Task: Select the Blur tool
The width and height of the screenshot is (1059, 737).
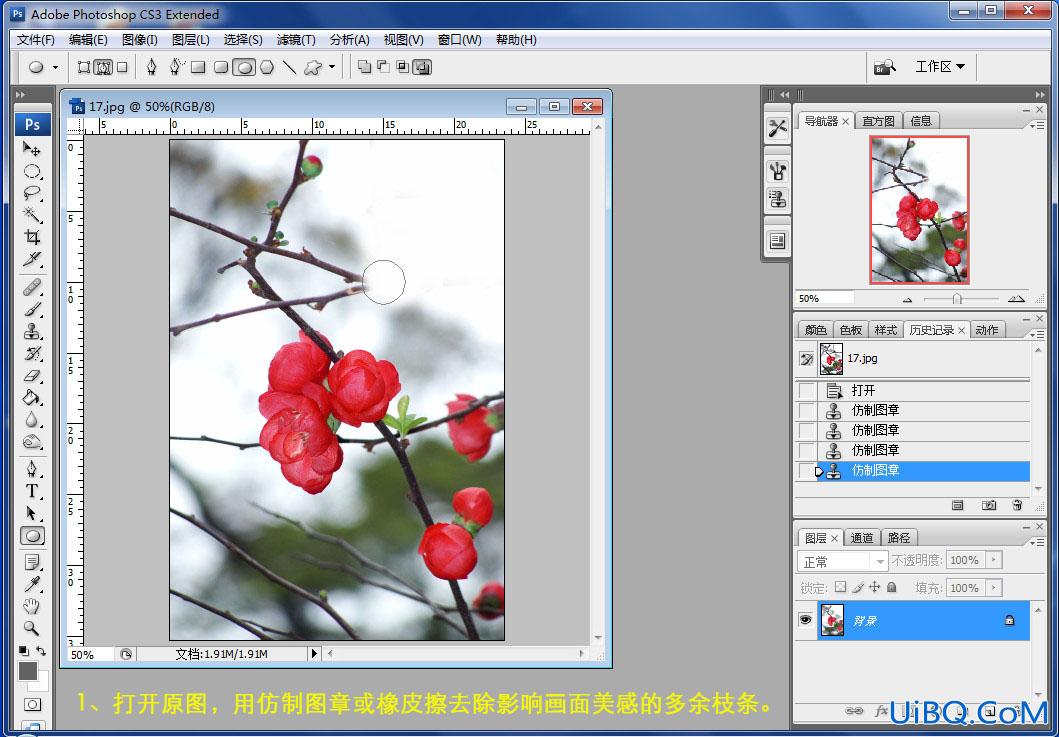Action: tap(32, 420)
